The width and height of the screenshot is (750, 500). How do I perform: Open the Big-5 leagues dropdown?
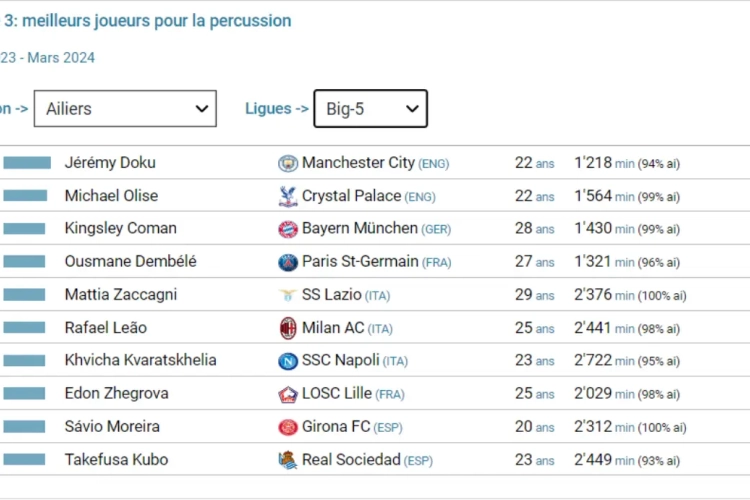click(x=371, y=109)
